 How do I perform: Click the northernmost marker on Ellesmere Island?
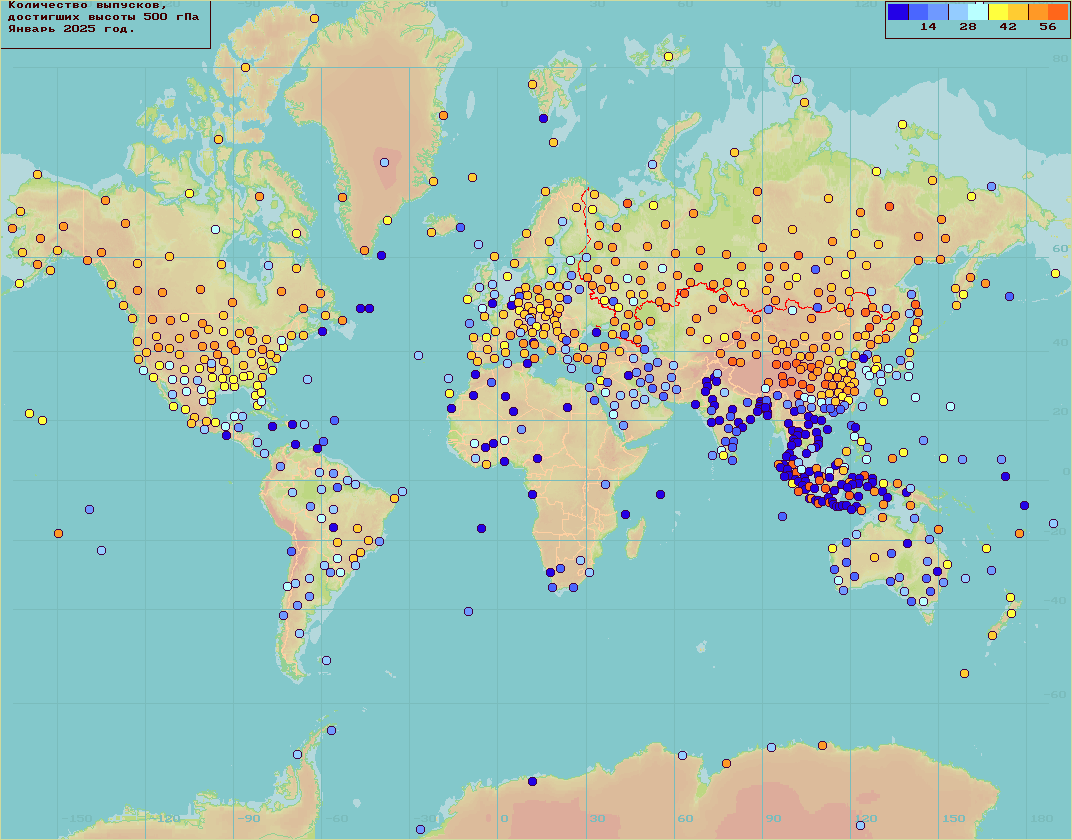click(x=315, y=19)
